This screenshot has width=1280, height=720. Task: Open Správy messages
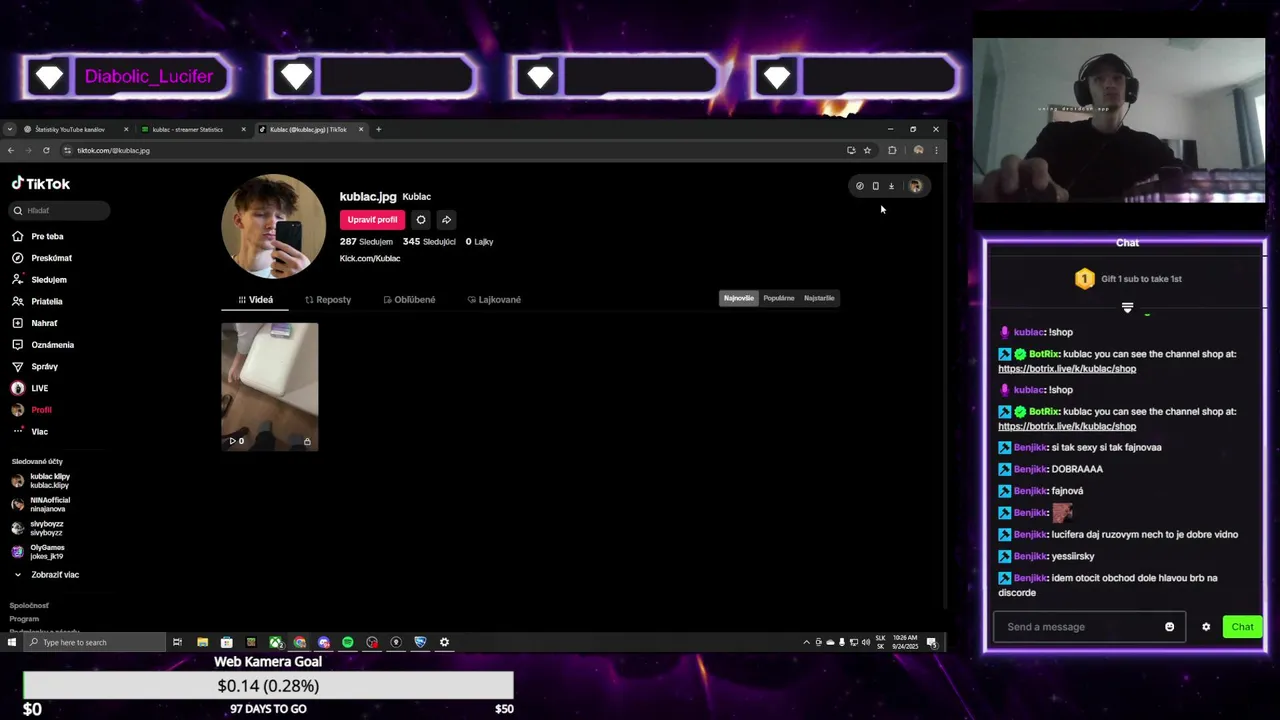pyautogui.click(x=35, y=366)
